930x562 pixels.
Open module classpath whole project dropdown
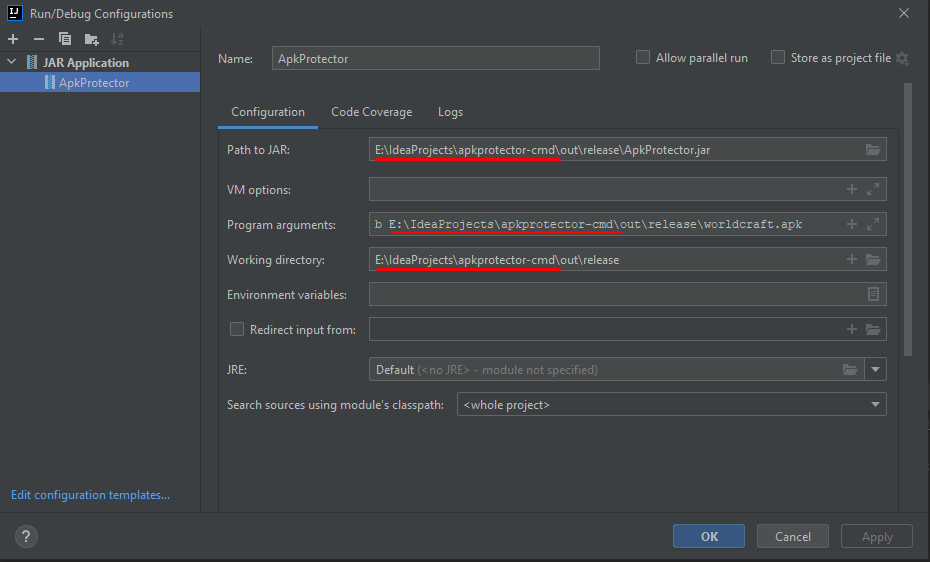[x=671, y=404]
